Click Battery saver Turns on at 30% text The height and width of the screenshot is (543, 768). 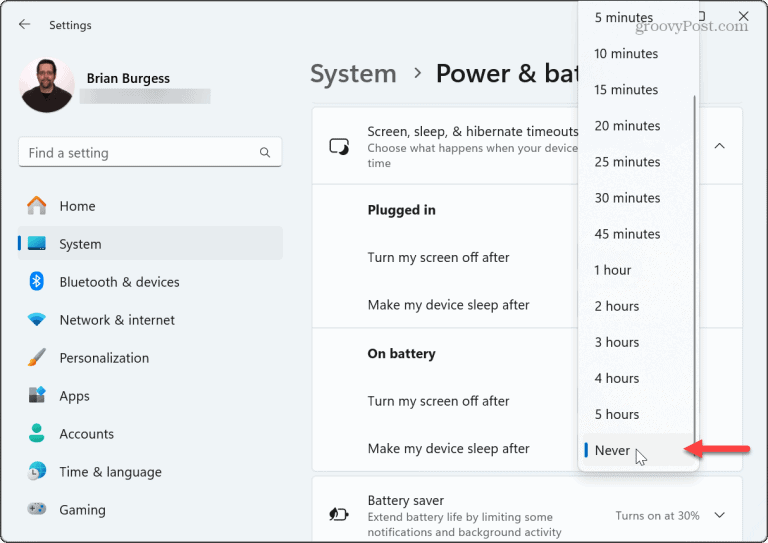(x=657, y=516)
